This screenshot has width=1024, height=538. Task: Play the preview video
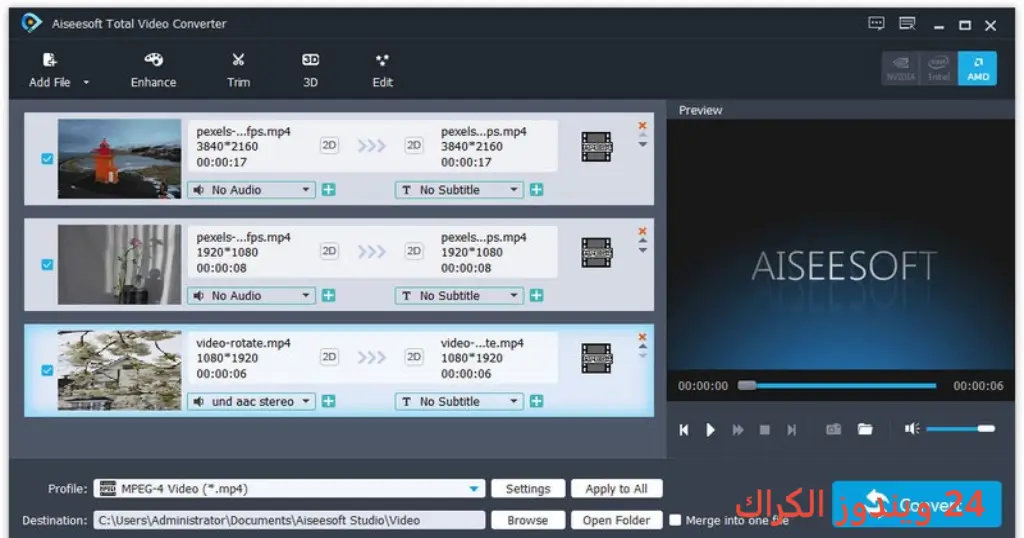pos(711,430)
